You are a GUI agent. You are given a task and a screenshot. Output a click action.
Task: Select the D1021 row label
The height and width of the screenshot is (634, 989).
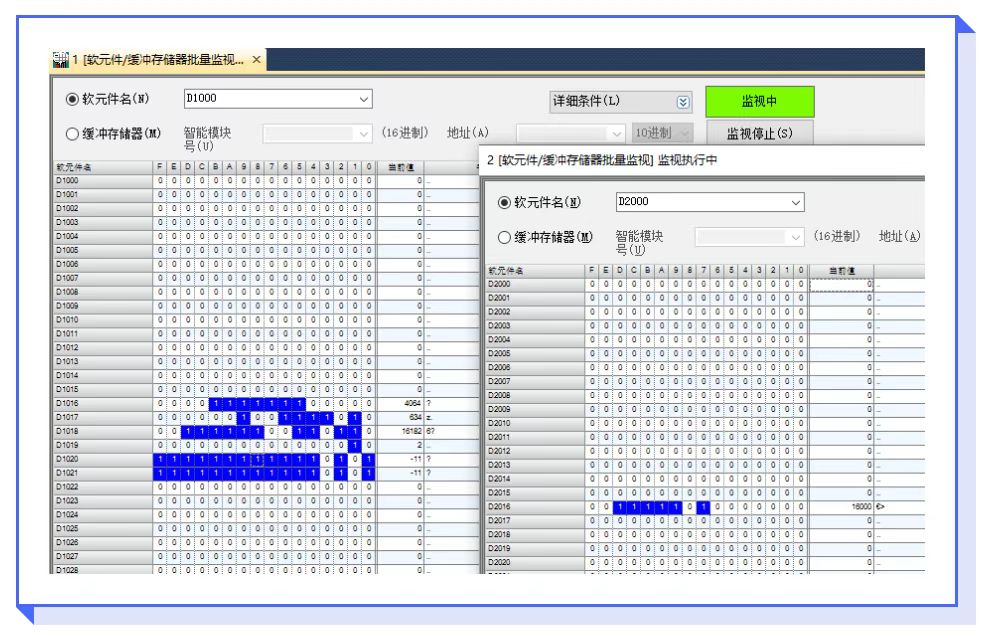coord(102,473)
